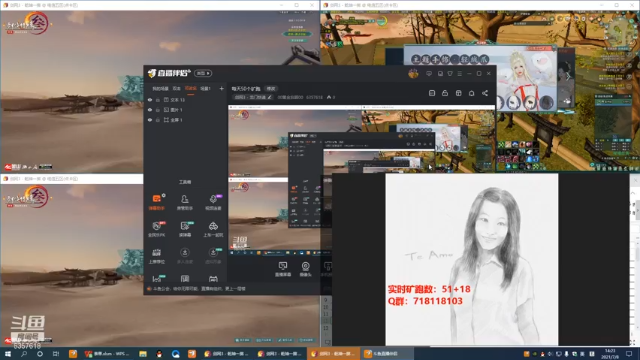Hide the 文本 13 source layer
Screen dimensions: 640x360
(x=150, y=100)
